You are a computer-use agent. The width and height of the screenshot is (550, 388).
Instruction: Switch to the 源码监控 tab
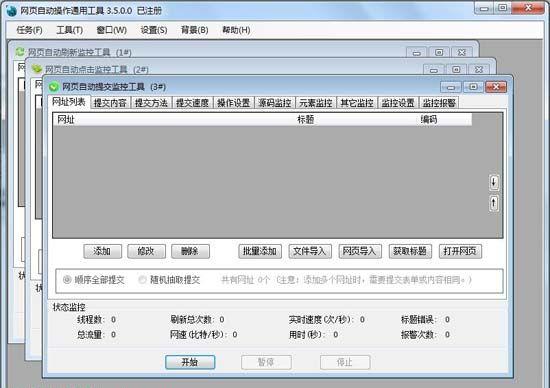(275, 103)
